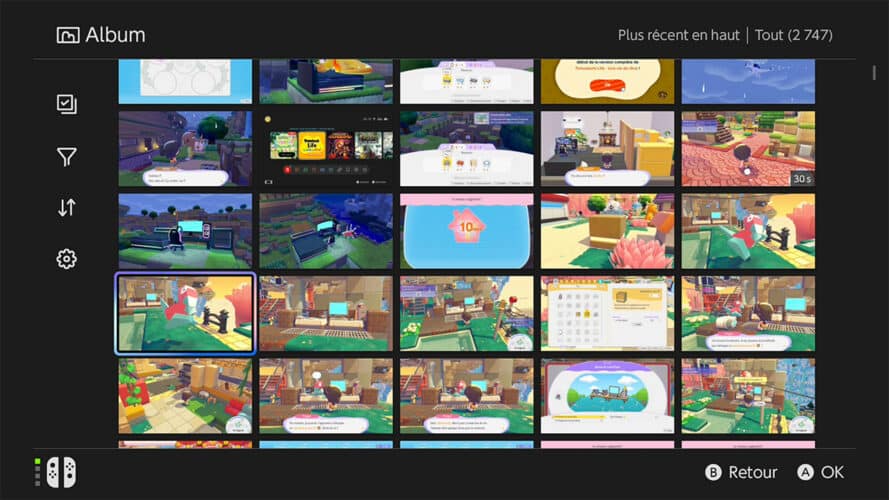Screen dimensions: 889x500
Task: Open the room with fireplace thumbnail
Action: [x=607, y=149]
